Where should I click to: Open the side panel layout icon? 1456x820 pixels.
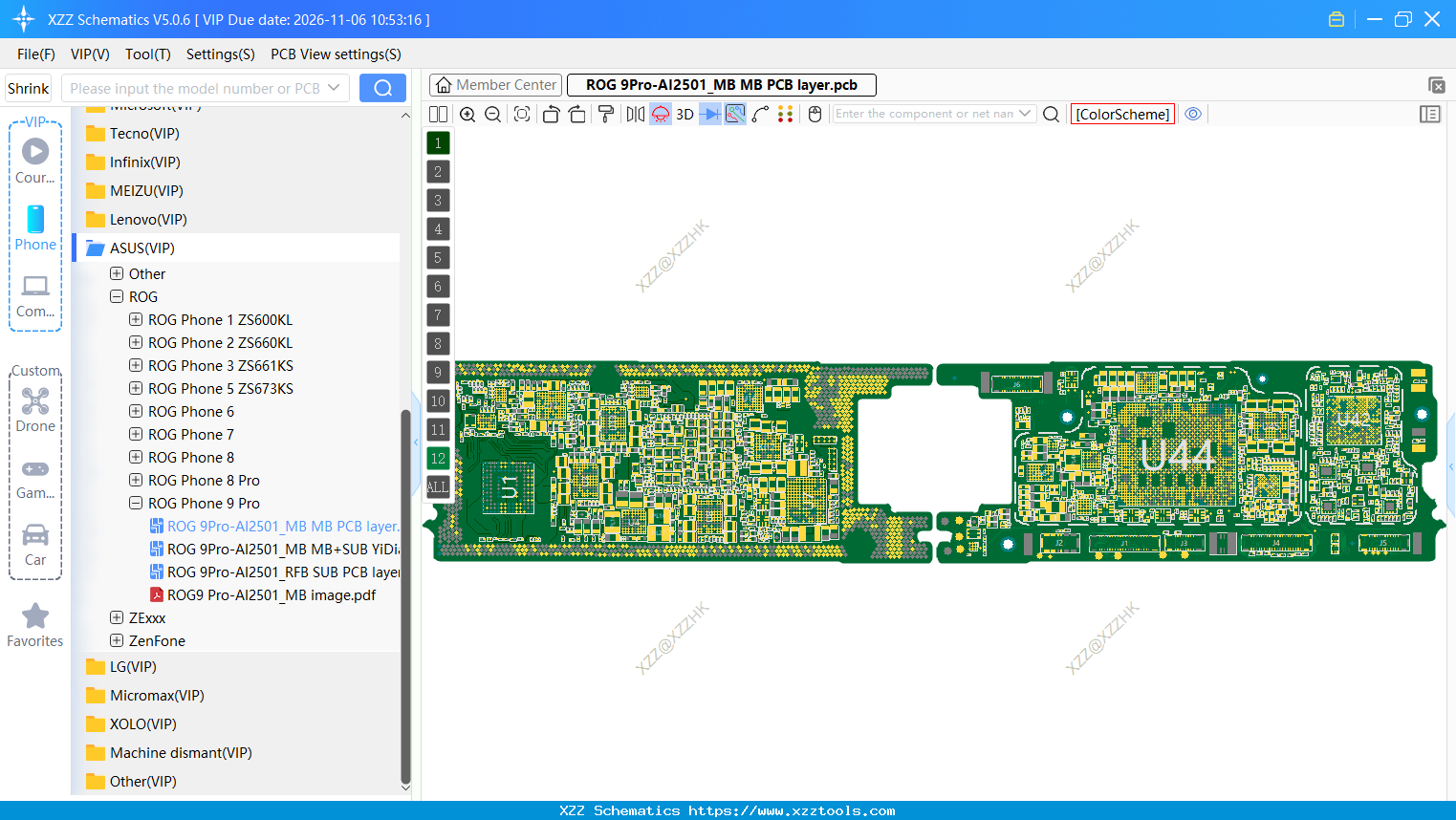[1430, 114]
